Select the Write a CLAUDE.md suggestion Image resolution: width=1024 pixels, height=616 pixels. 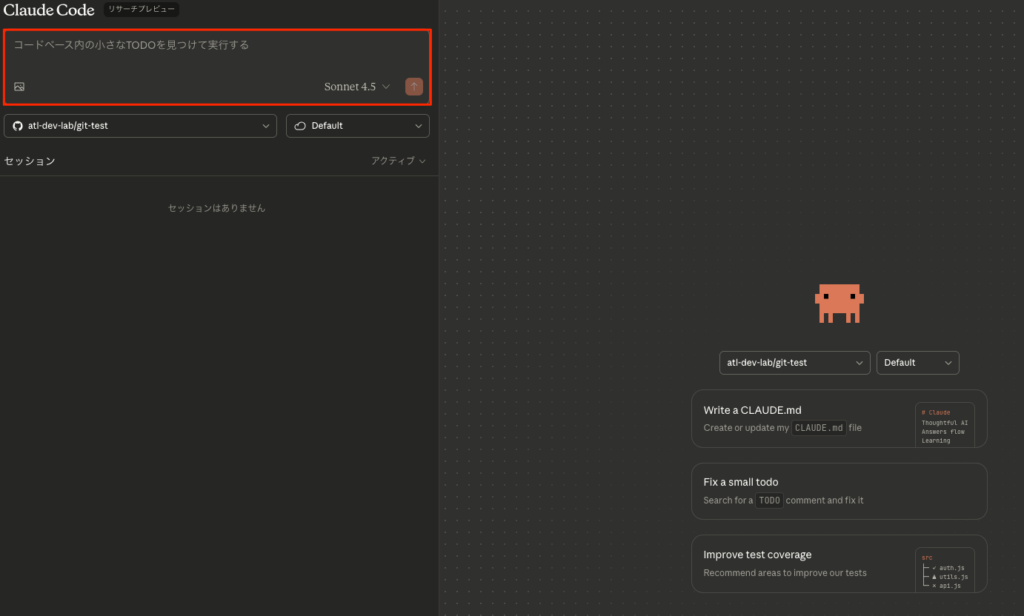pos(800,418)
